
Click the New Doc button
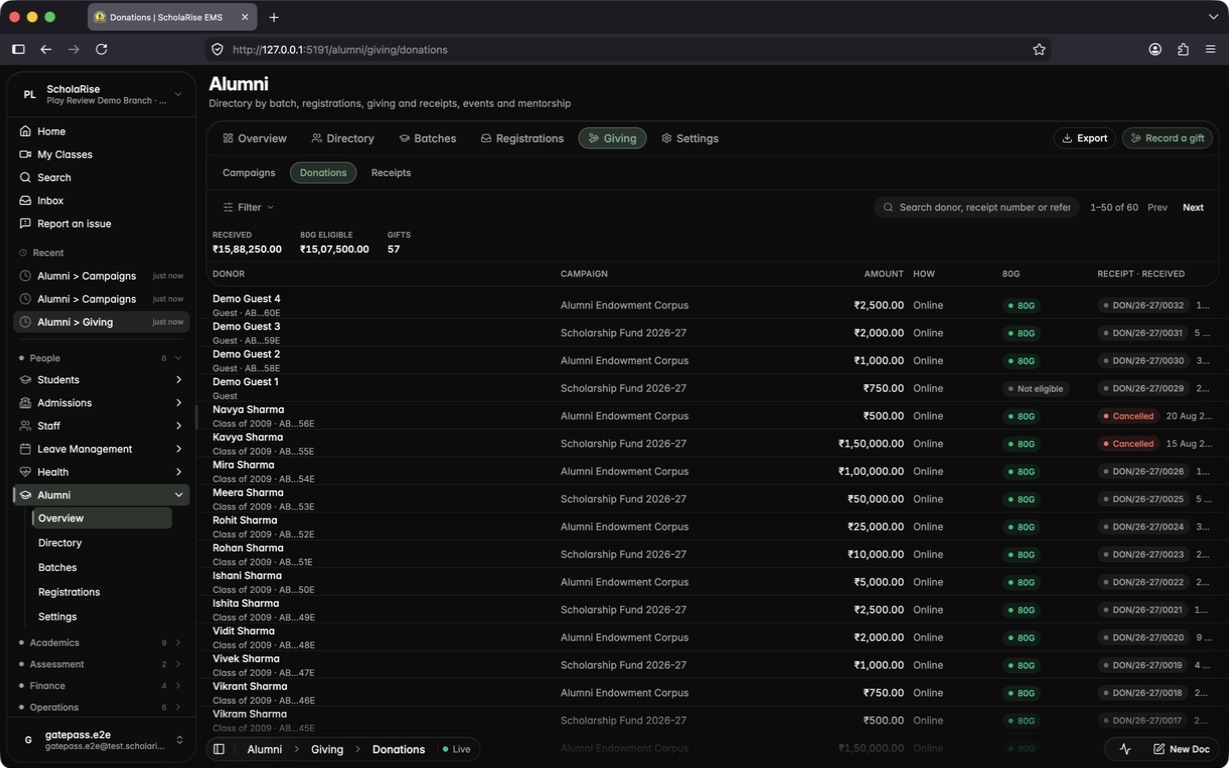[1181, 749]
